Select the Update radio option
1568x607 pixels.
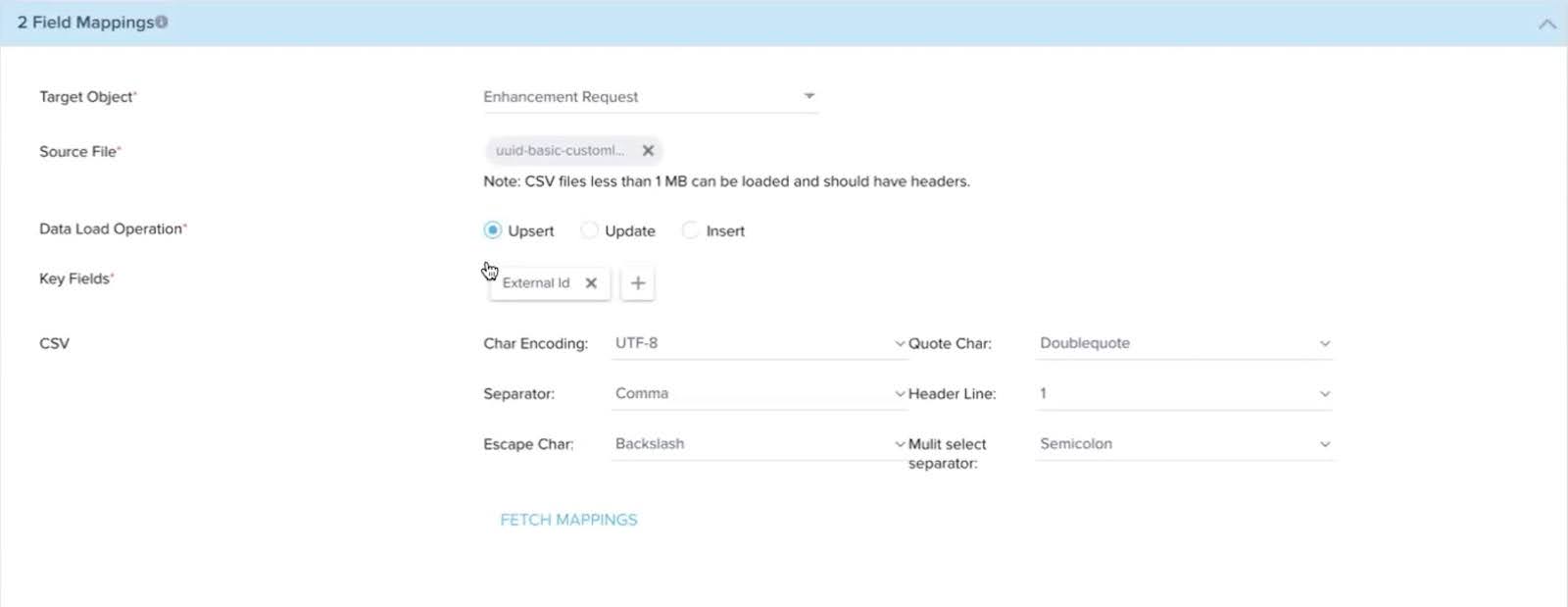[589, 230]
